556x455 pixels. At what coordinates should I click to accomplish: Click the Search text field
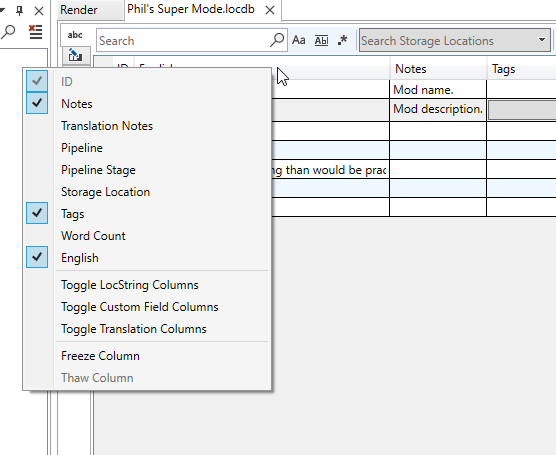(183, 40)
